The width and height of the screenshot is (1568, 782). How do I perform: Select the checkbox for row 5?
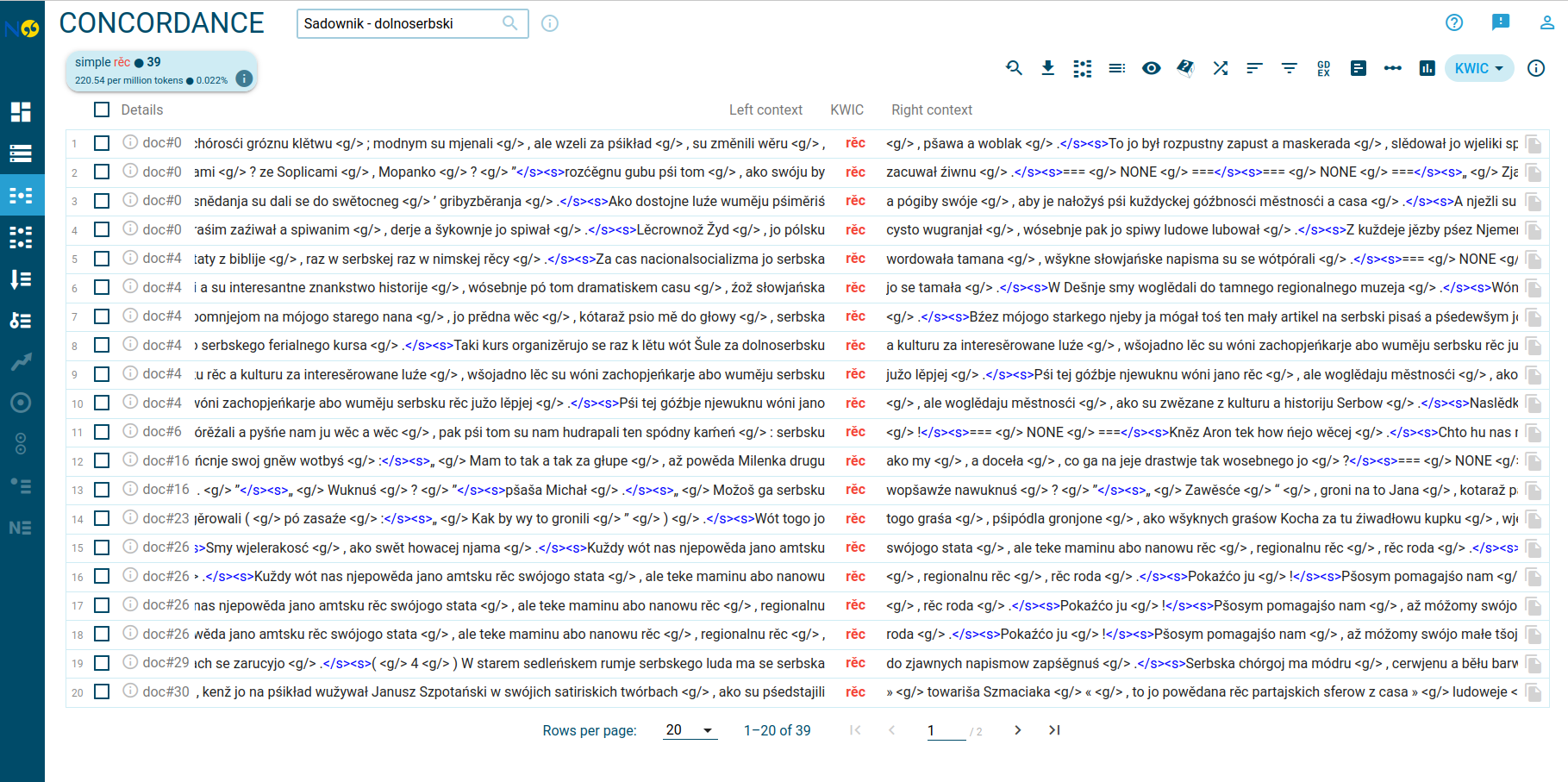click(102, 259)
